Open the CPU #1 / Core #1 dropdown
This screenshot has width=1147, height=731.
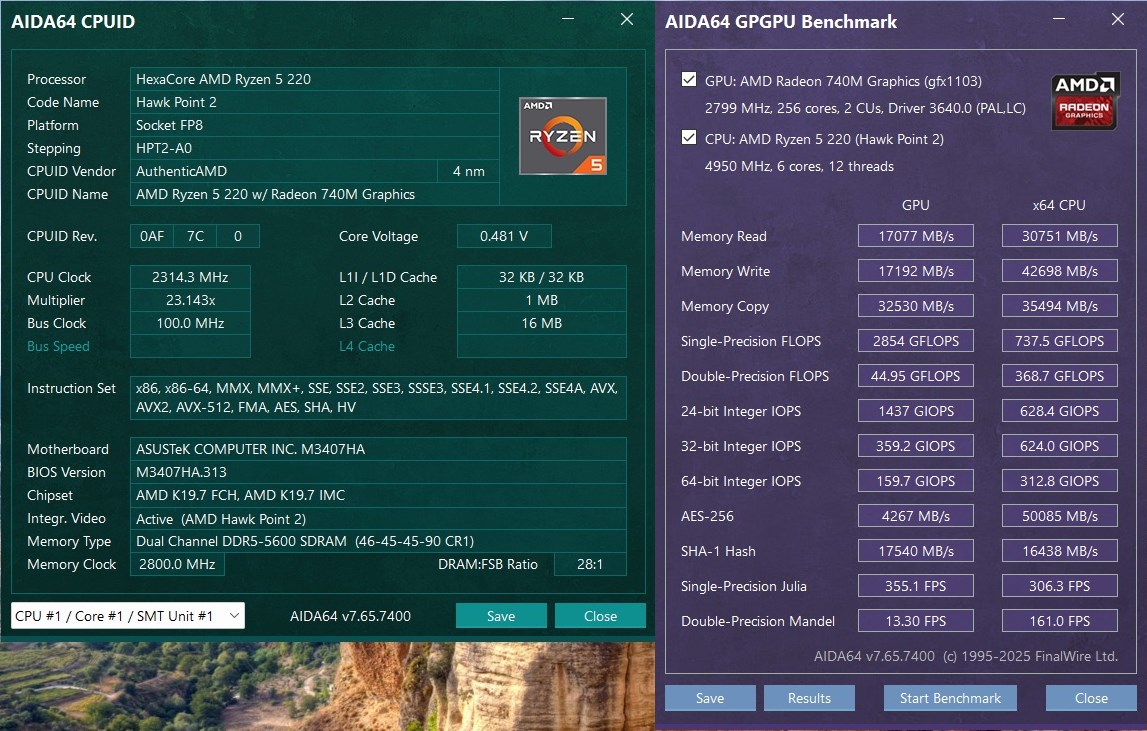pyautogui.click(x=127, y=616)
